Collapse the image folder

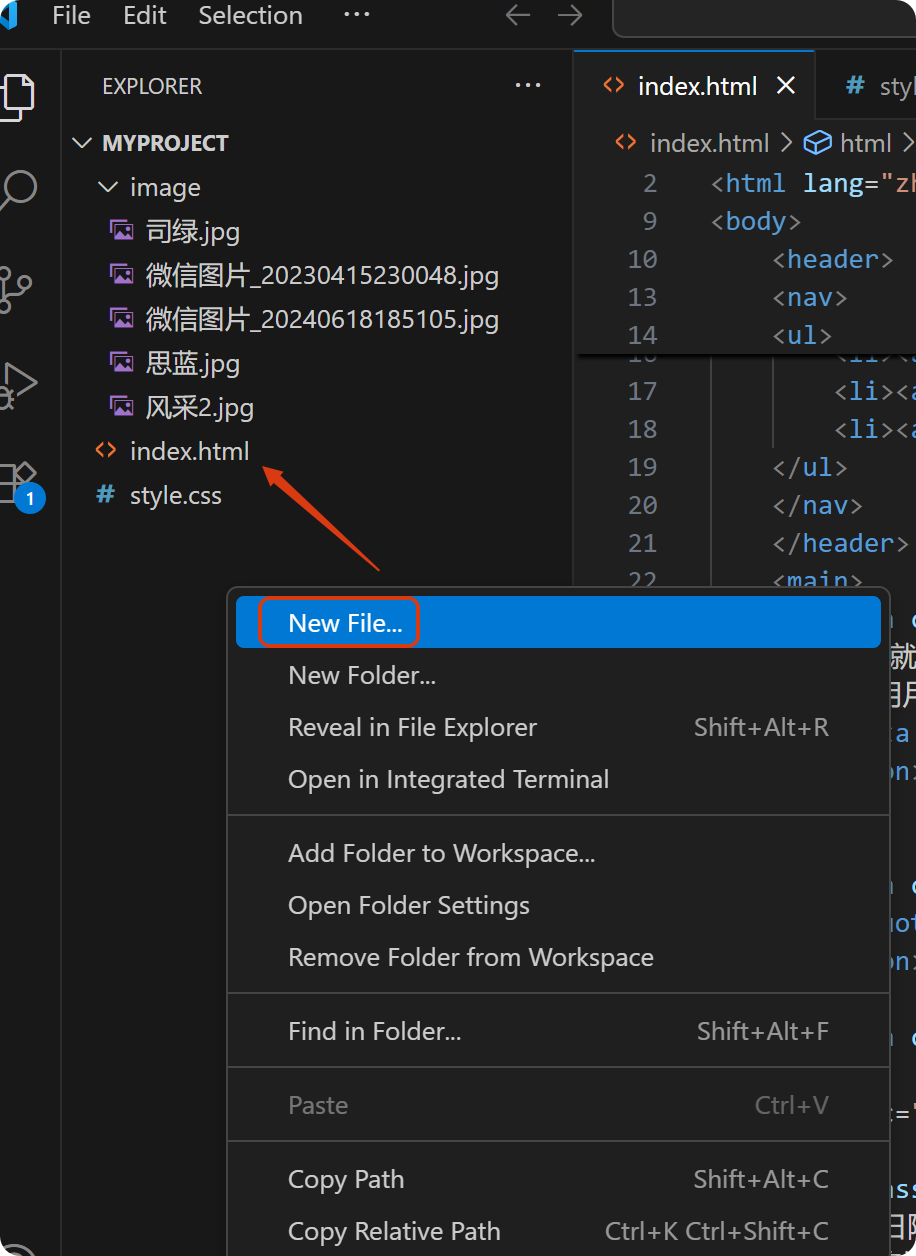point(107,187)
